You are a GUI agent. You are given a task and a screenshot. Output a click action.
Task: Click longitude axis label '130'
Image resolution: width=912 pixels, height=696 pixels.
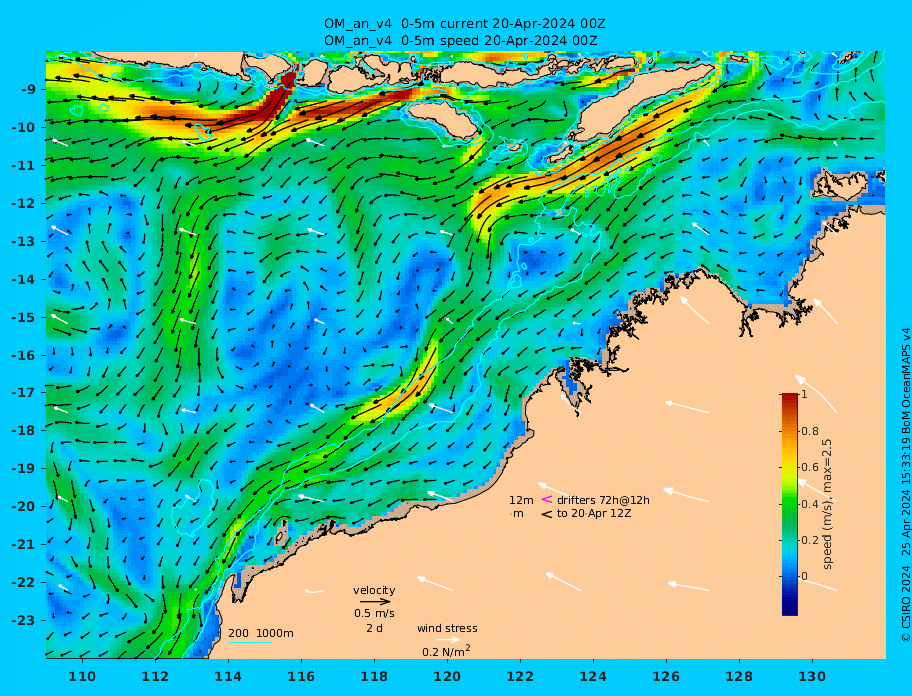click(812, 676)
